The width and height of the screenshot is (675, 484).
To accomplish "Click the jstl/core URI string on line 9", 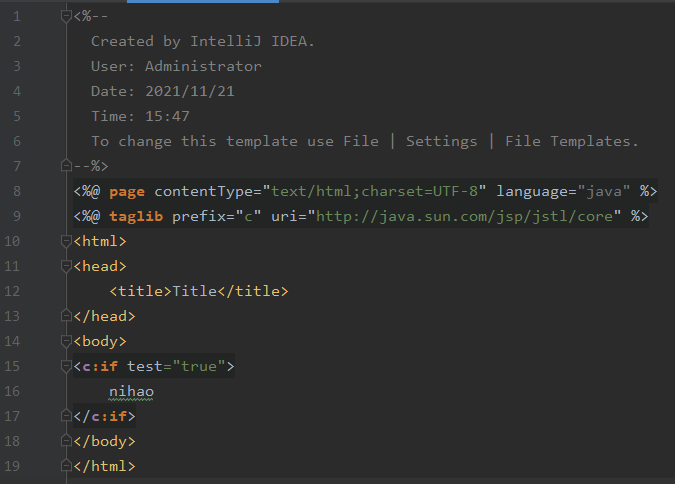I will coord(464,216).
